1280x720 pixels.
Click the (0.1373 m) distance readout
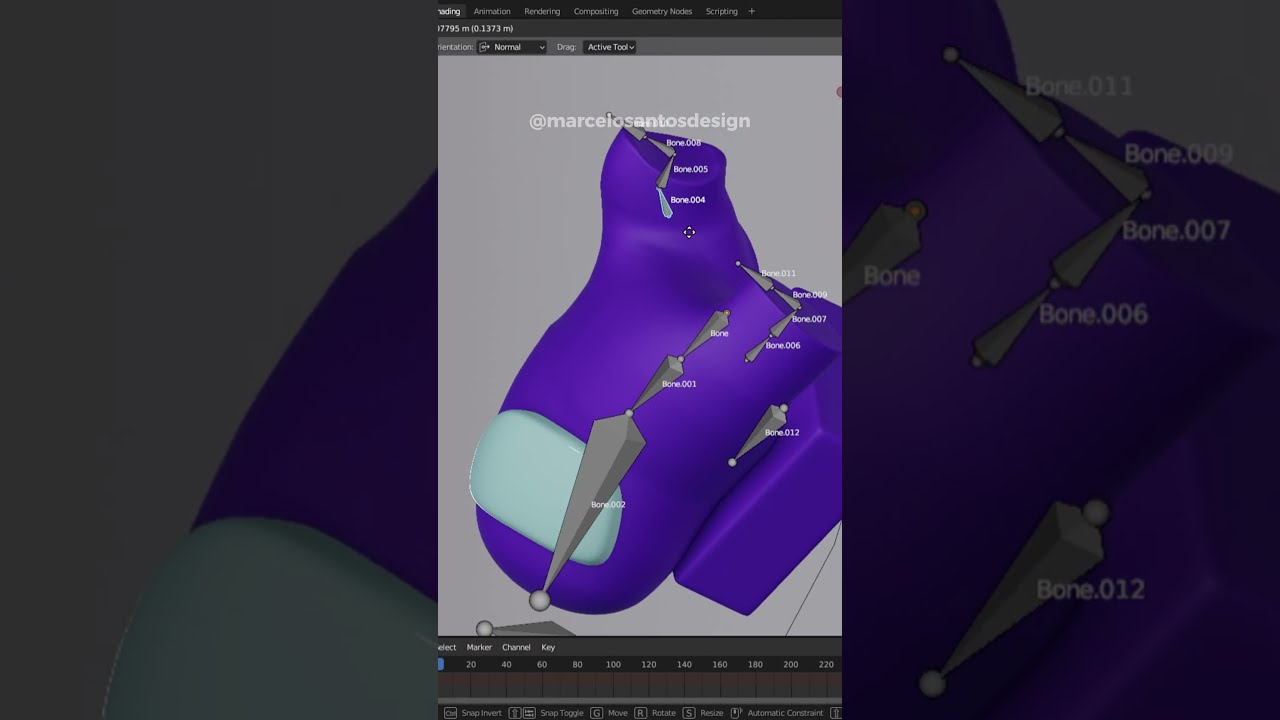(x=493, y=28)
